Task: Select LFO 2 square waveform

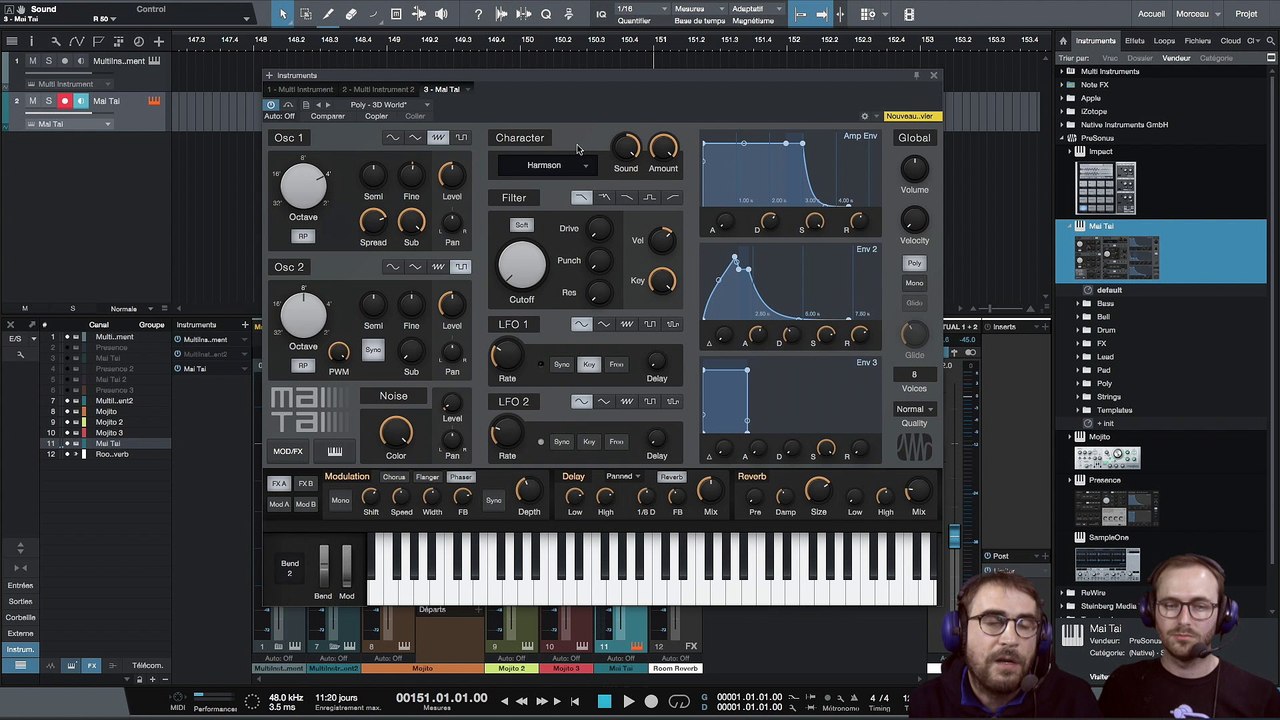Action: 650,401
